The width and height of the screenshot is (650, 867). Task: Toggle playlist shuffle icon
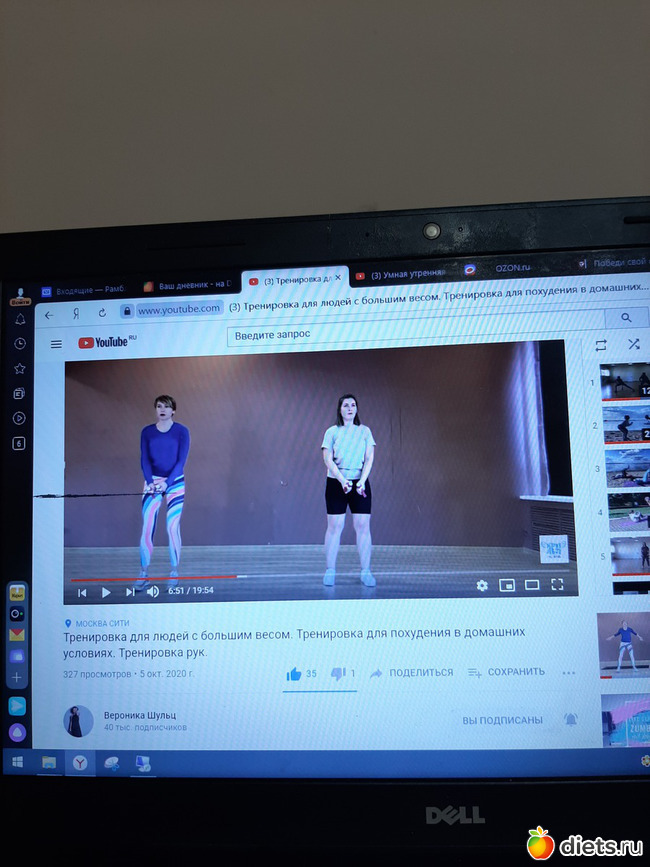click(633, 343)
